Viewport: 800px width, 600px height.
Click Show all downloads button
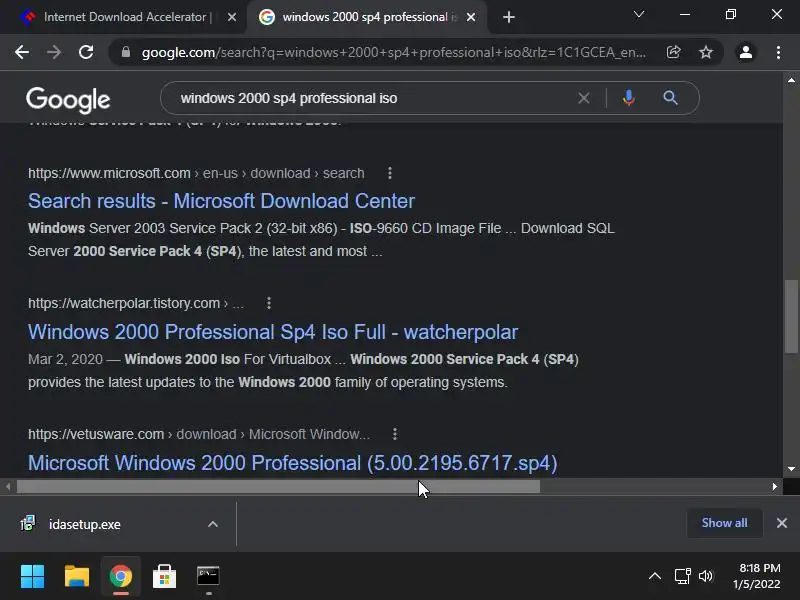coord(724,523)
